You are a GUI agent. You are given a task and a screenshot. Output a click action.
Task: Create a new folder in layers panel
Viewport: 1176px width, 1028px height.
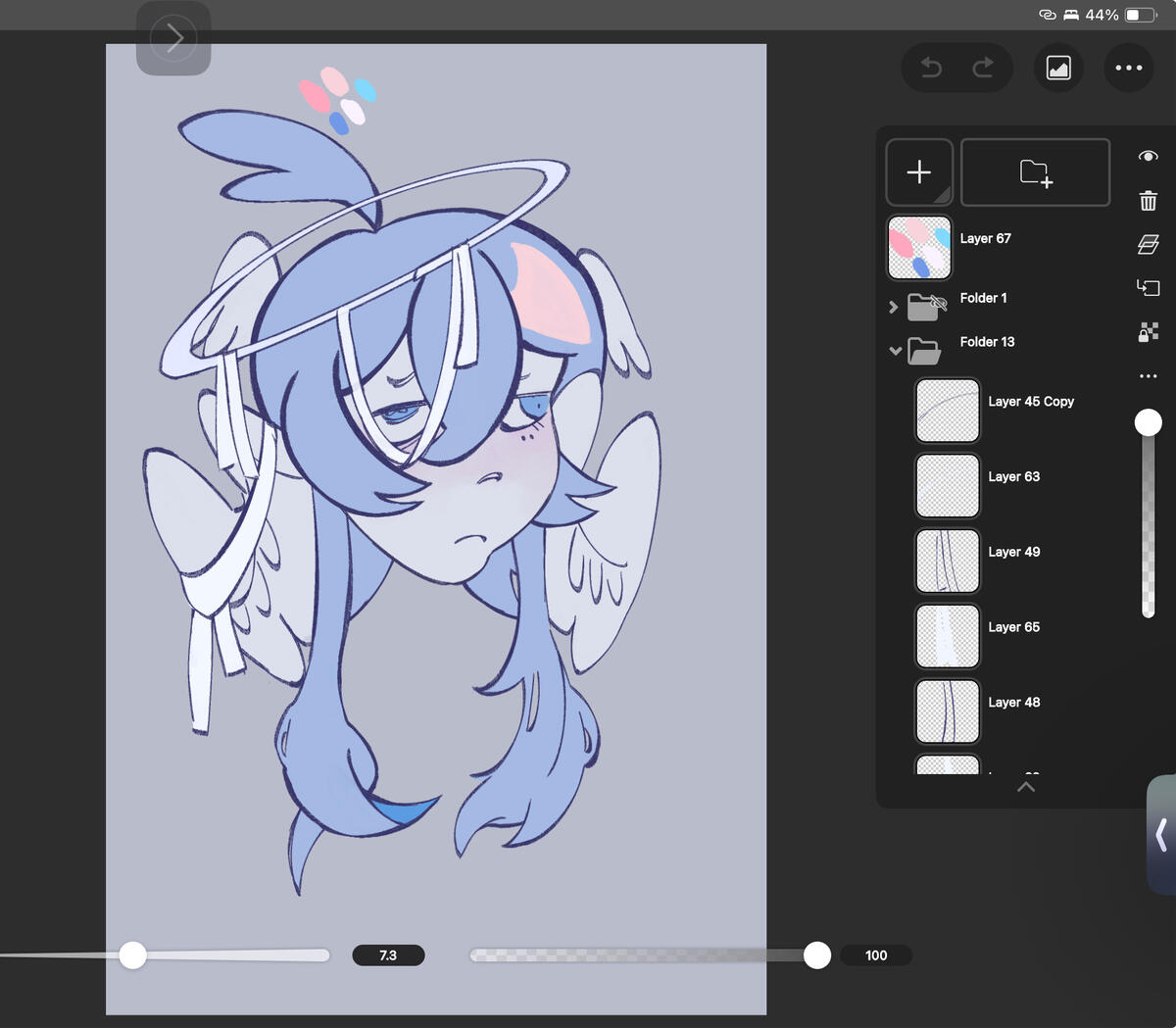click(1035, 172)
